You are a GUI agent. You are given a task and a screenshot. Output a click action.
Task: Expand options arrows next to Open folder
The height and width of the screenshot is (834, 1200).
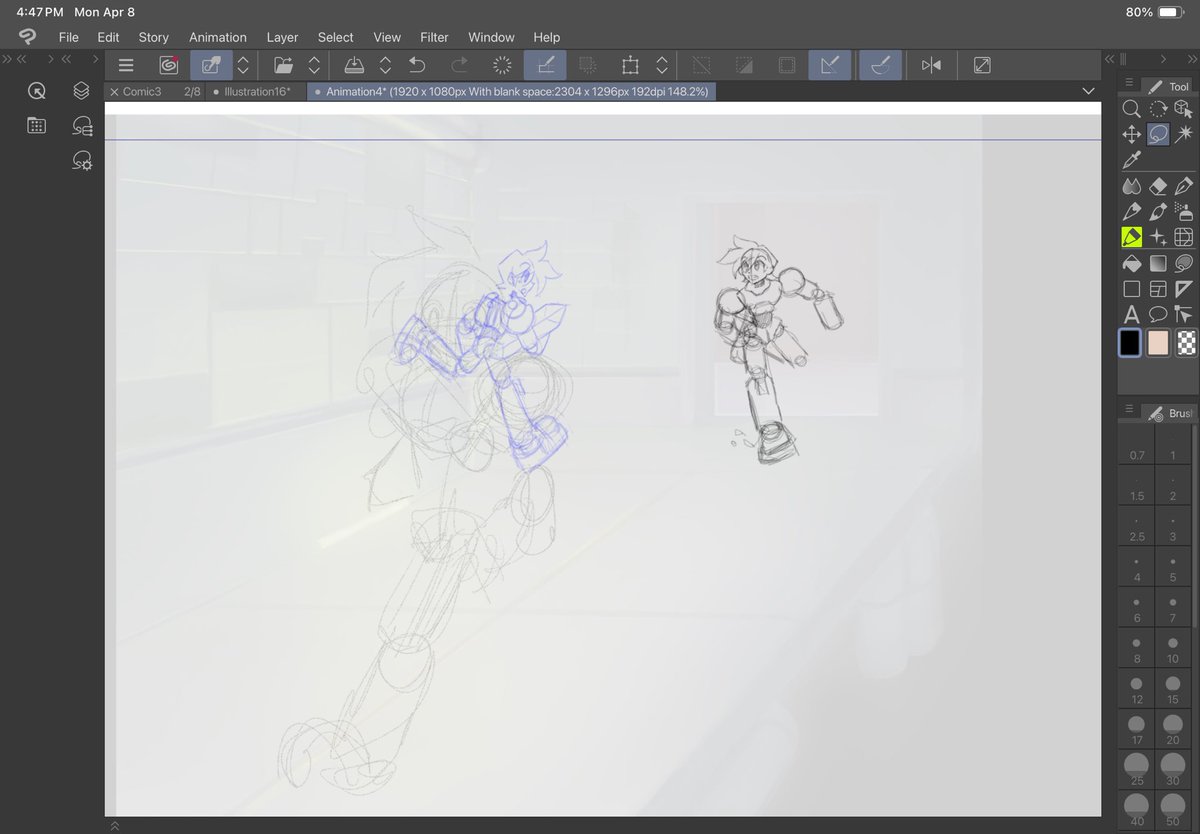click(x=314, y=66)
